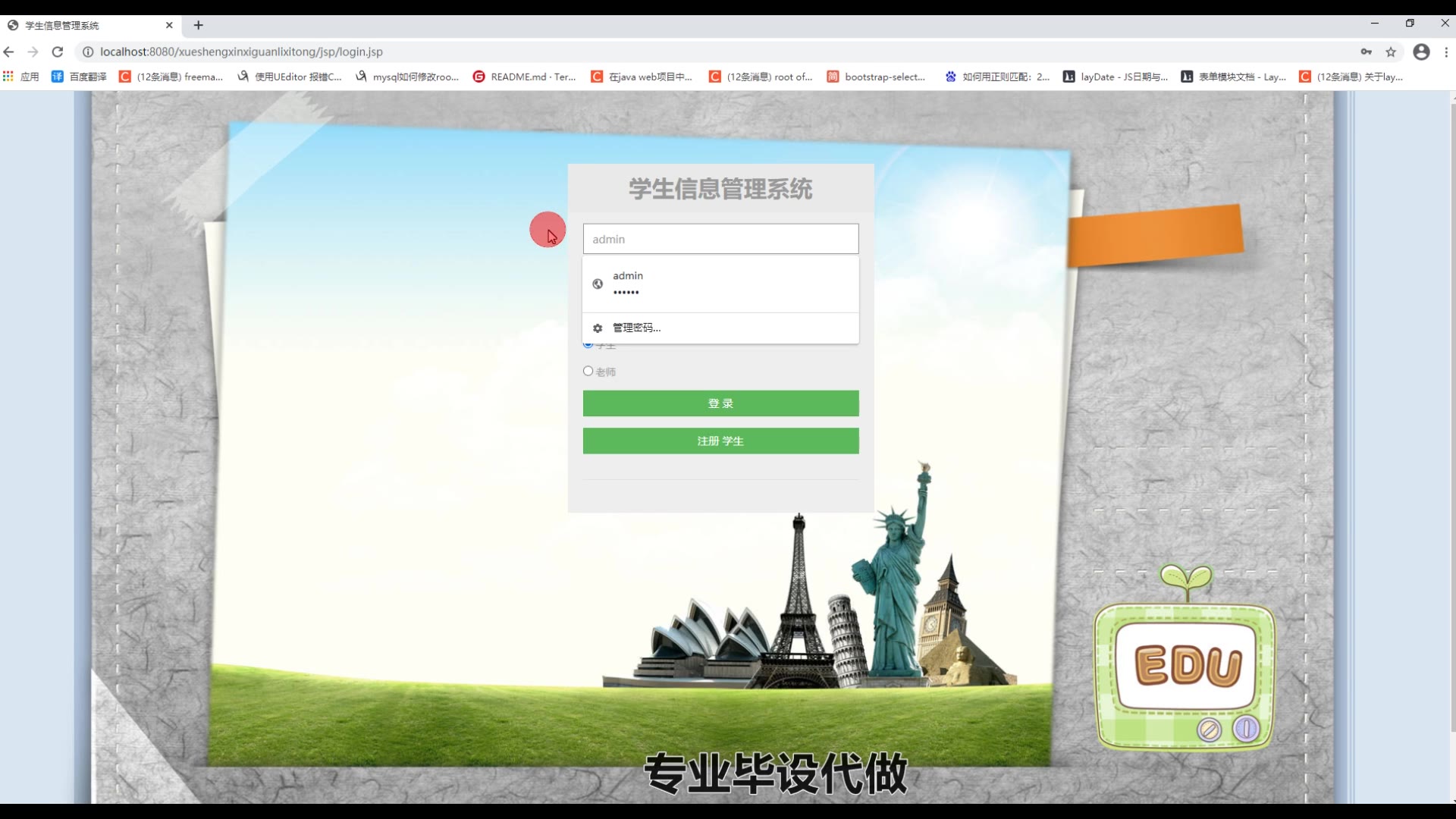
Task: Click the browser reload icon
Action: 58,52
